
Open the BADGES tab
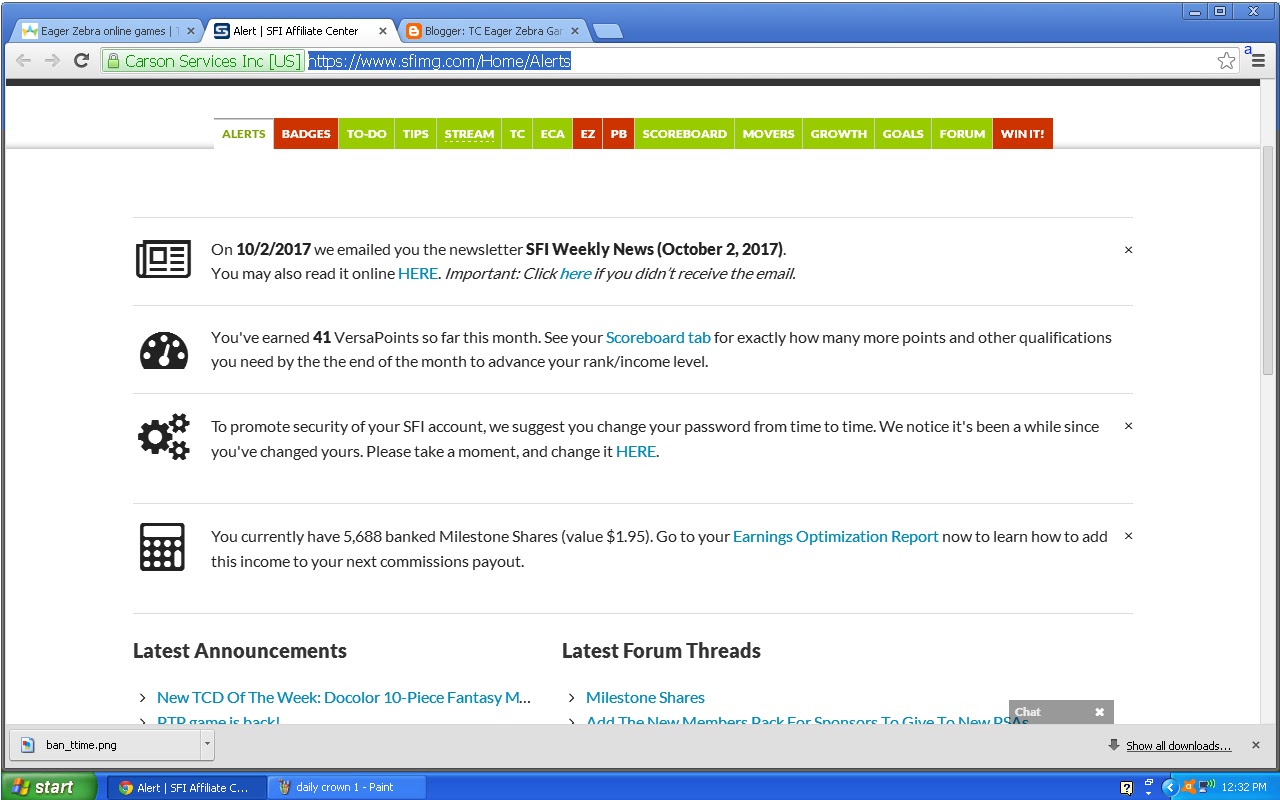tap(306, 134)
